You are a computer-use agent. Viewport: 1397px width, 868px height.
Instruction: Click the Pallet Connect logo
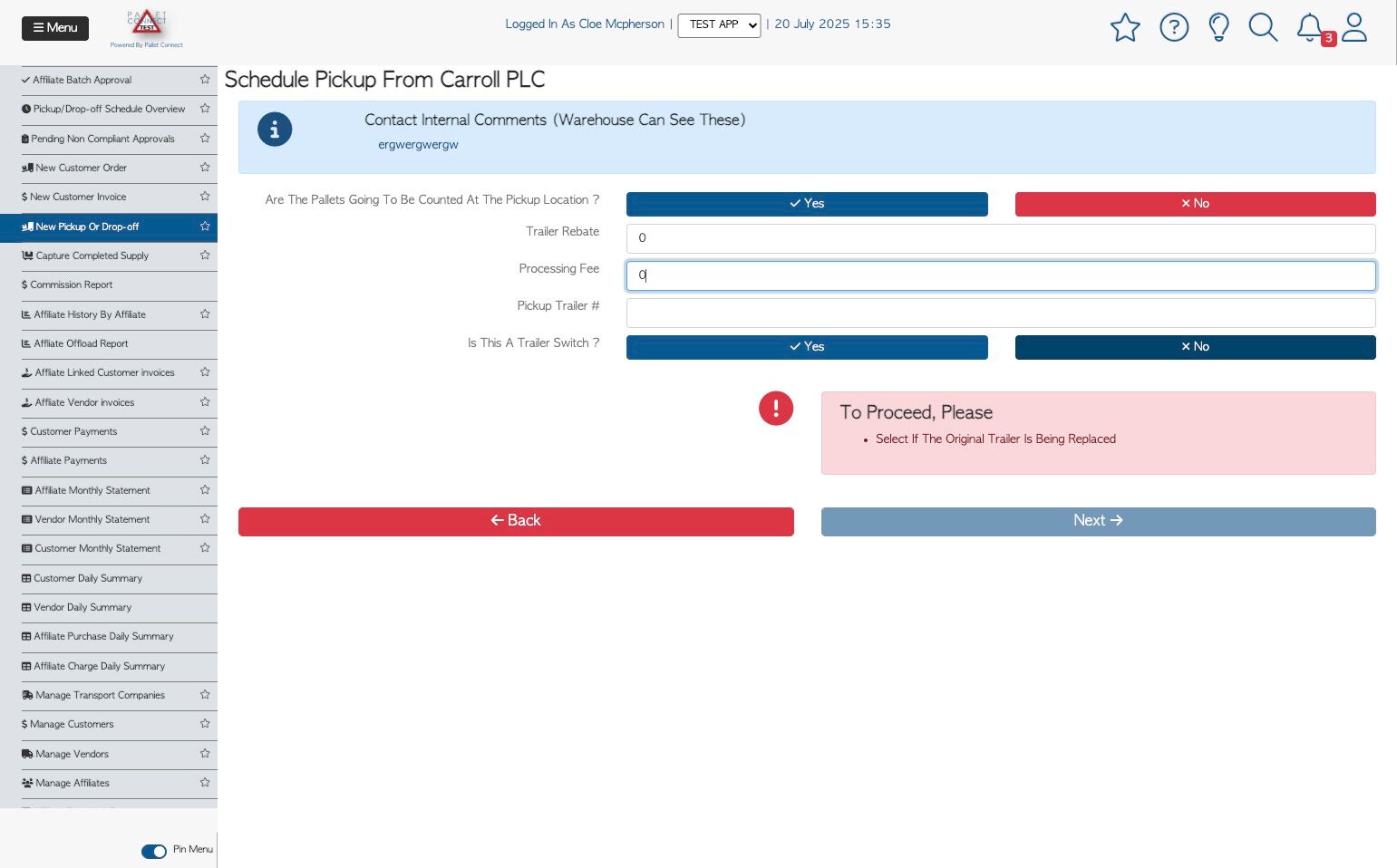[x=146, y=28]
